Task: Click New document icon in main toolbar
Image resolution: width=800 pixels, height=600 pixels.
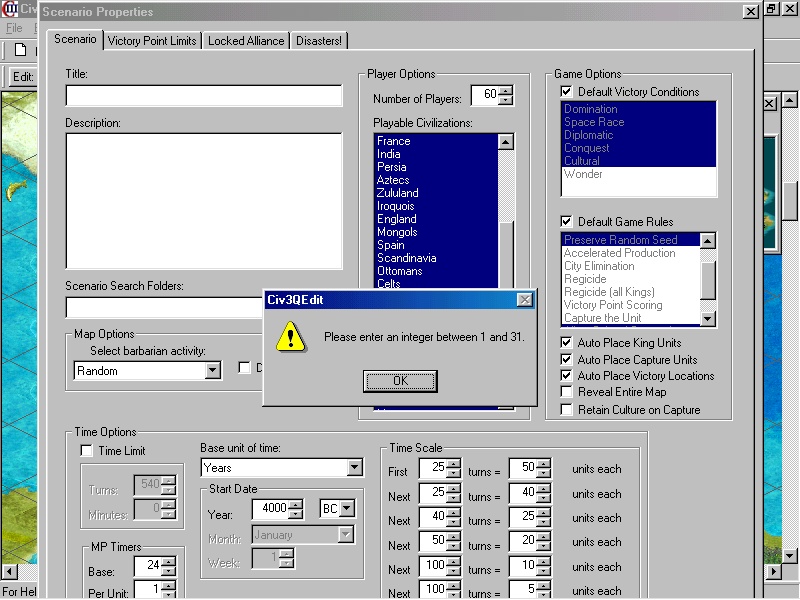Action: (20, 50)
